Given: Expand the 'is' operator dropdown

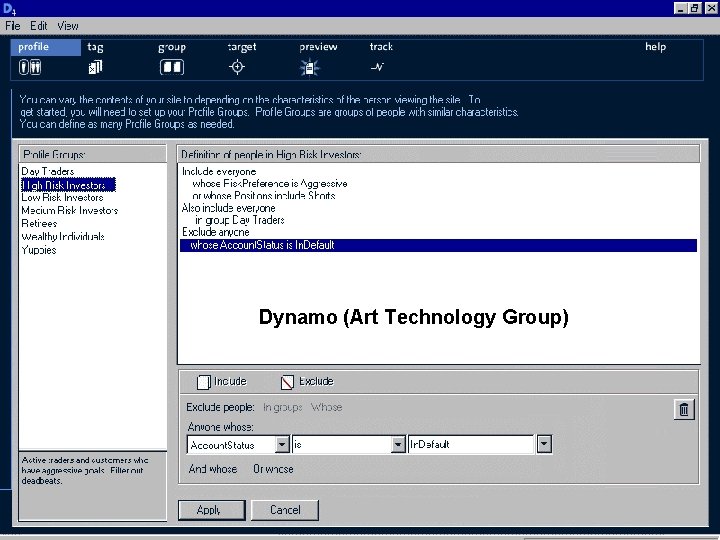Looking at the screenshot, I should click(398, 444).
